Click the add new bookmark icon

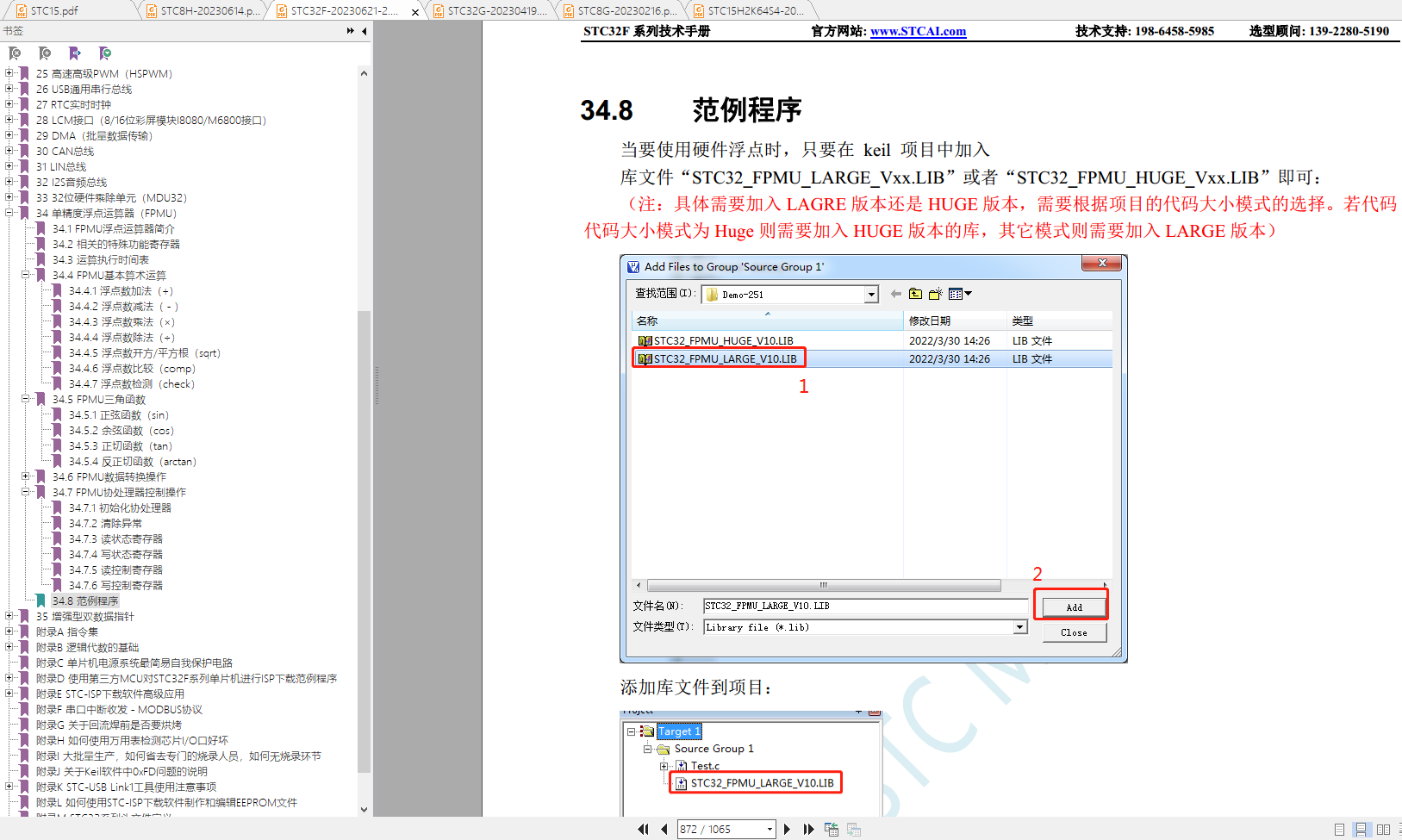pos(45,53)
